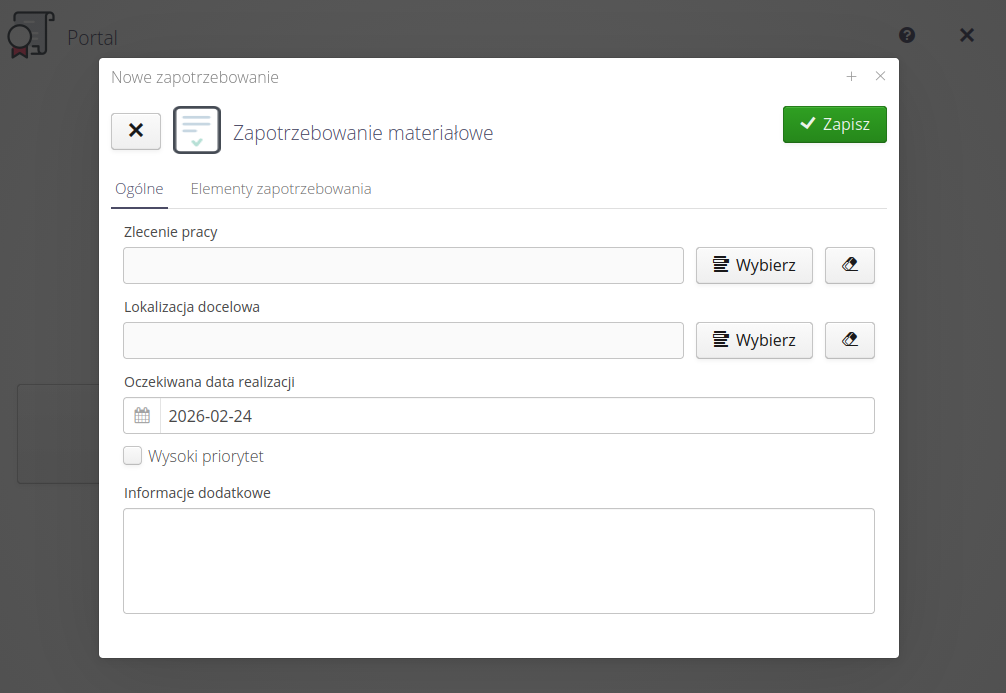Click into the Informacje dodatkowe text area
1006x693 pixels.
tap(498, 560)
